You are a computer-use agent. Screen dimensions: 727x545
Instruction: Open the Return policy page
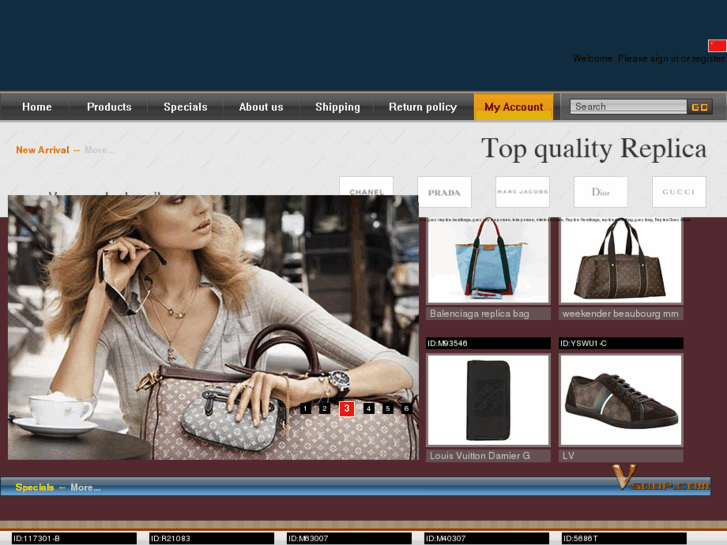pos(423,107)
